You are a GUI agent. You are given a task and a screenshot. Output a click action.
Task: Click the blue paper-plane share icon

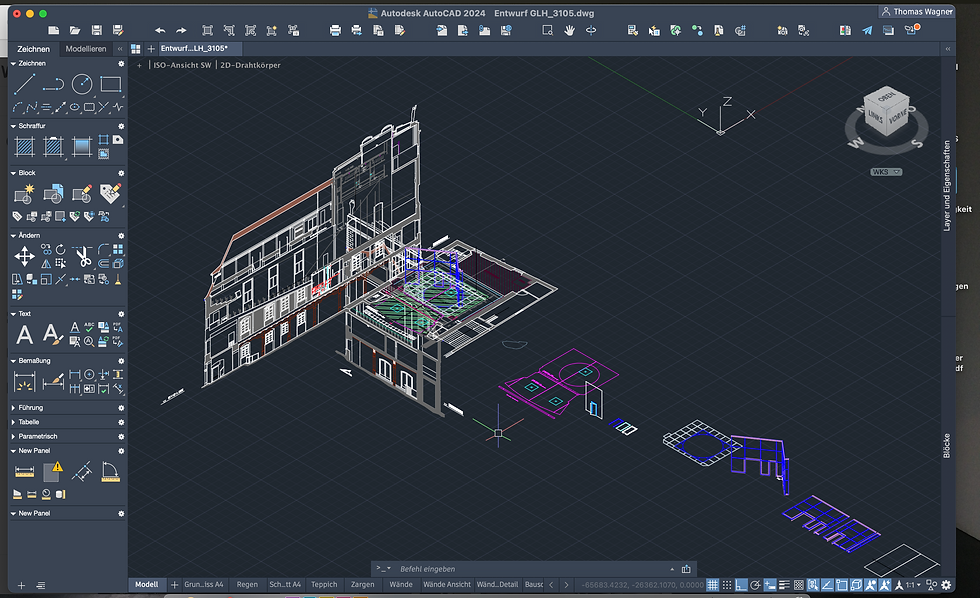[x=867, y=30]
